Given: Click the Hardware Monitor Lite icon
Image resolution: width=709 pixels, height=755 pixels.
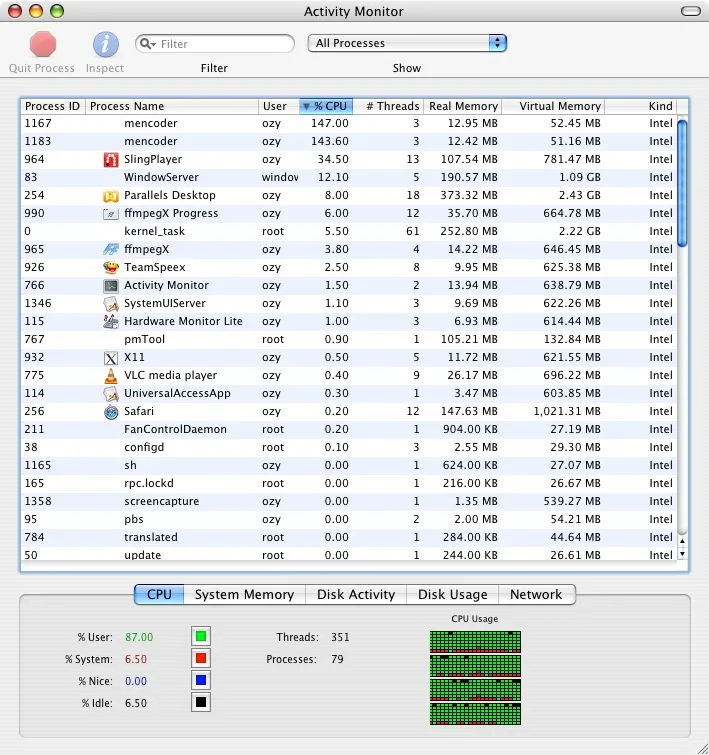Looking at the screenshot, I should tap(111, 321).
